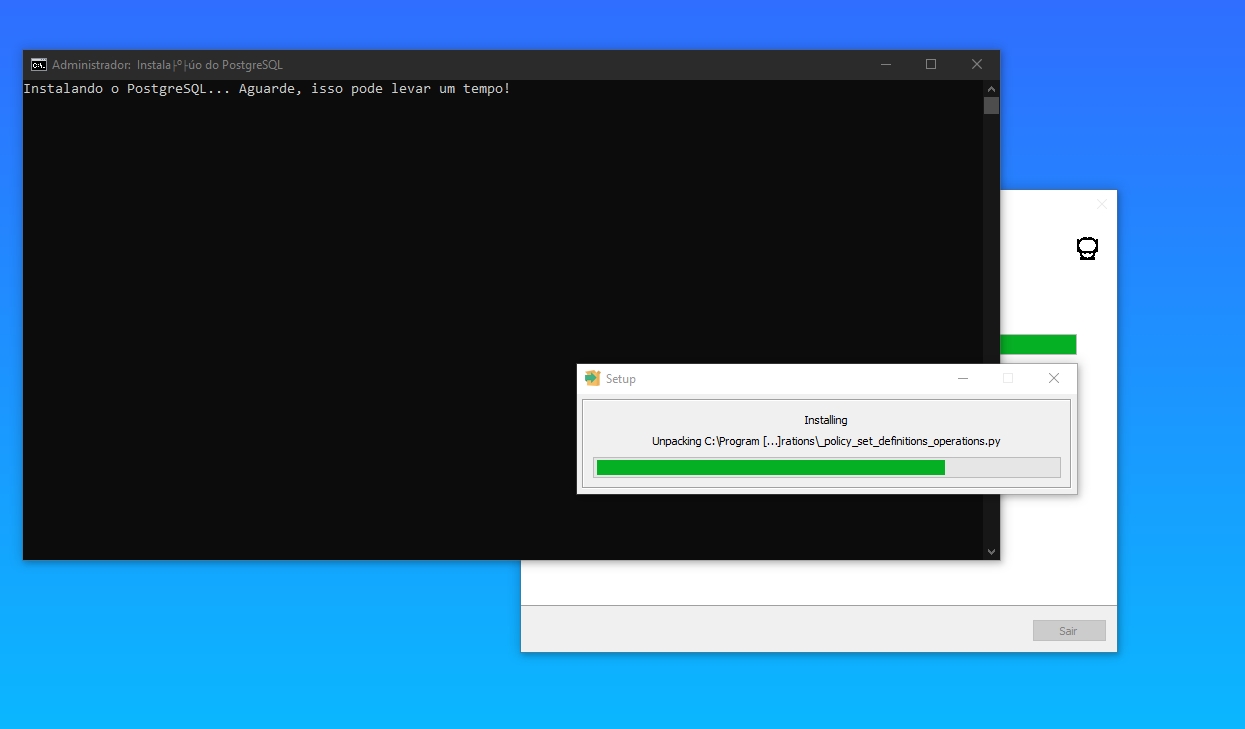Maximize the Administrador command prompt window
The width and height of the screenshot is (1245, 729).
pos(931,65)
